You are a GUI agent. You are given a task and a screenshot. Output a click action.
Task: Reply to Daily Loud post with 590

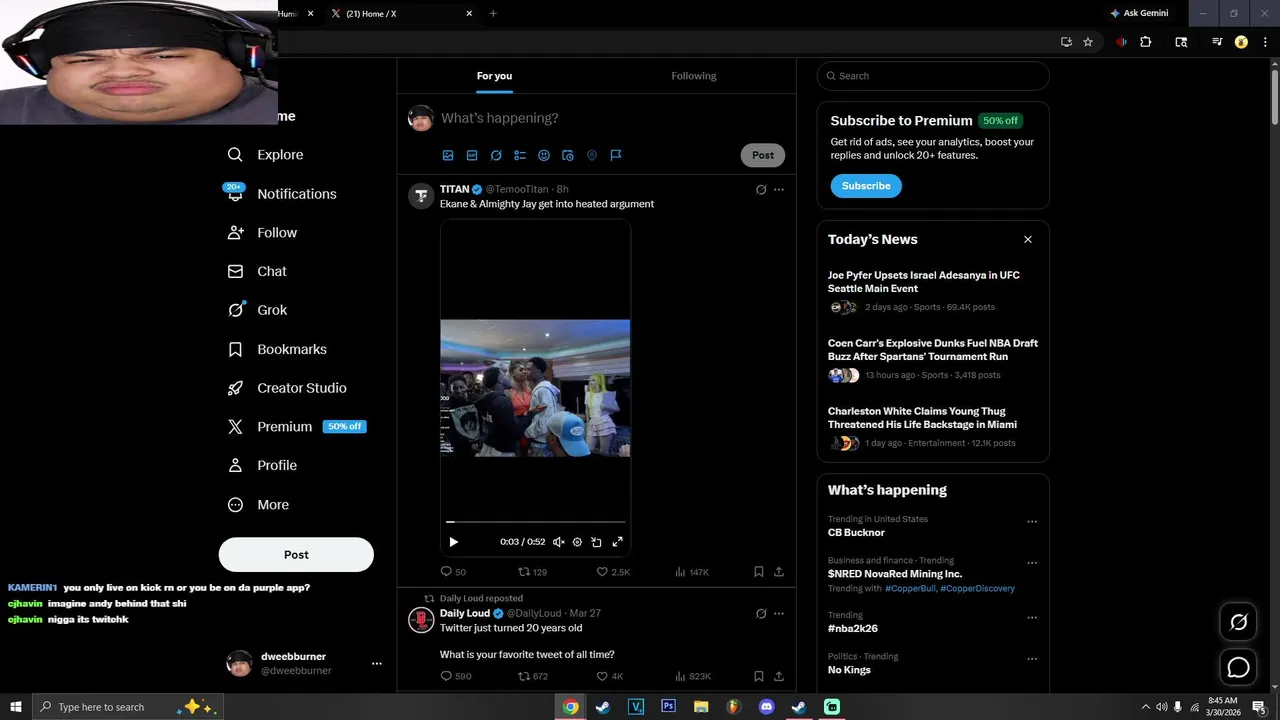[456, 676]
